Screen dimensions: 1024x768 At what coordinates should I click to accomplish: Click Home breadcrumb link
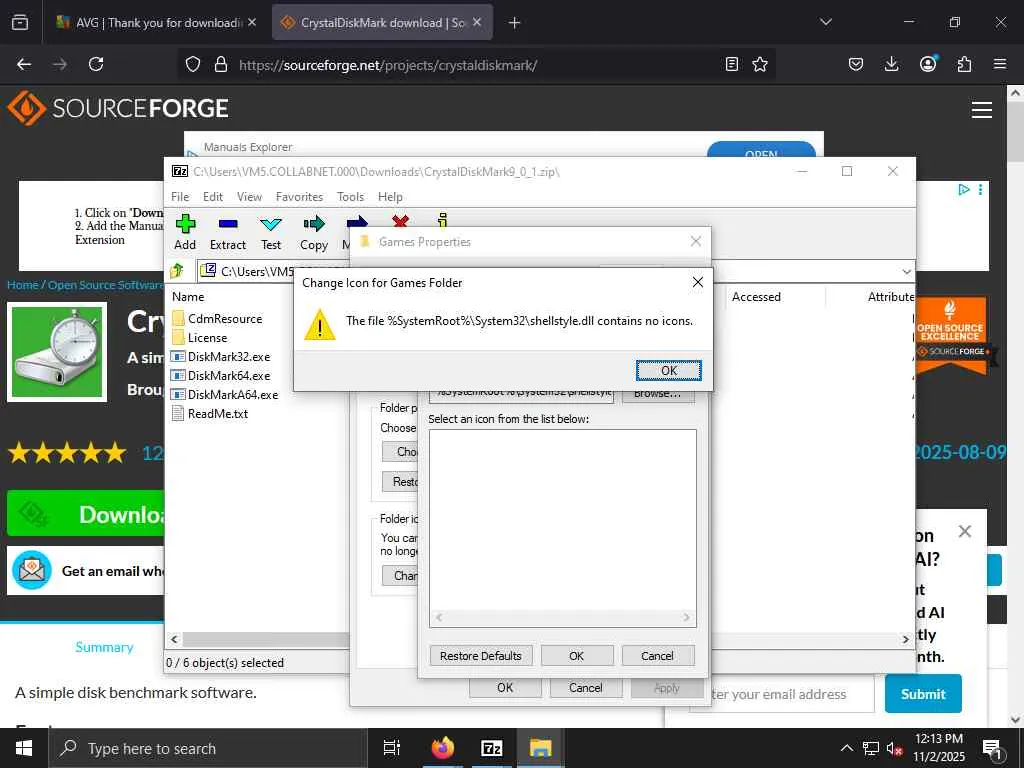23,285
